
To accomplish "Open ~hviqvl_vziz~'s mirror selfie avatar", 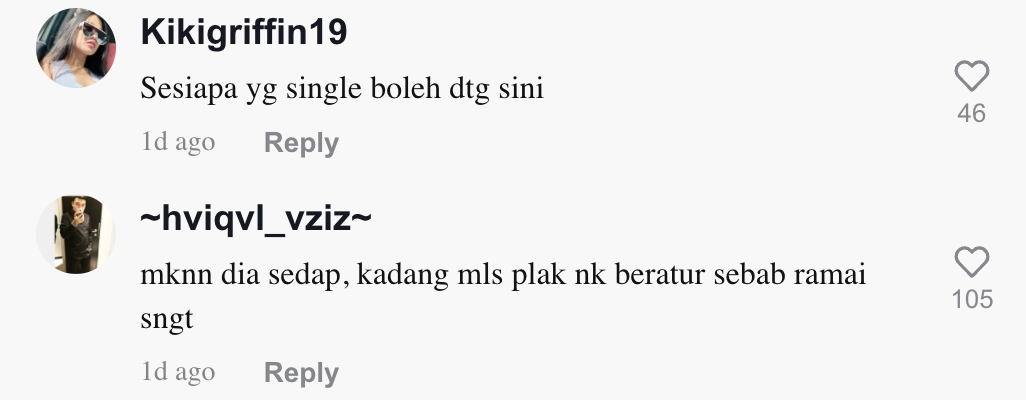I will [76, 234].
